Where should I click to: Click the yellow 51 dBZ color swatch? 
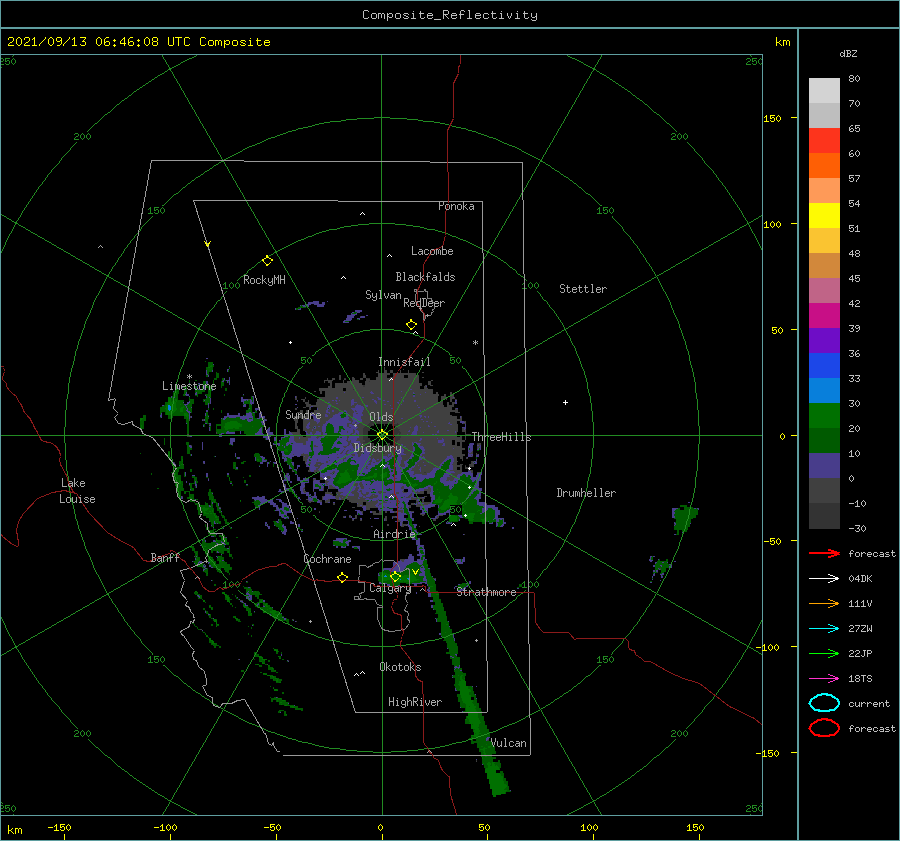pyautogui.click(x=824, y=216)
